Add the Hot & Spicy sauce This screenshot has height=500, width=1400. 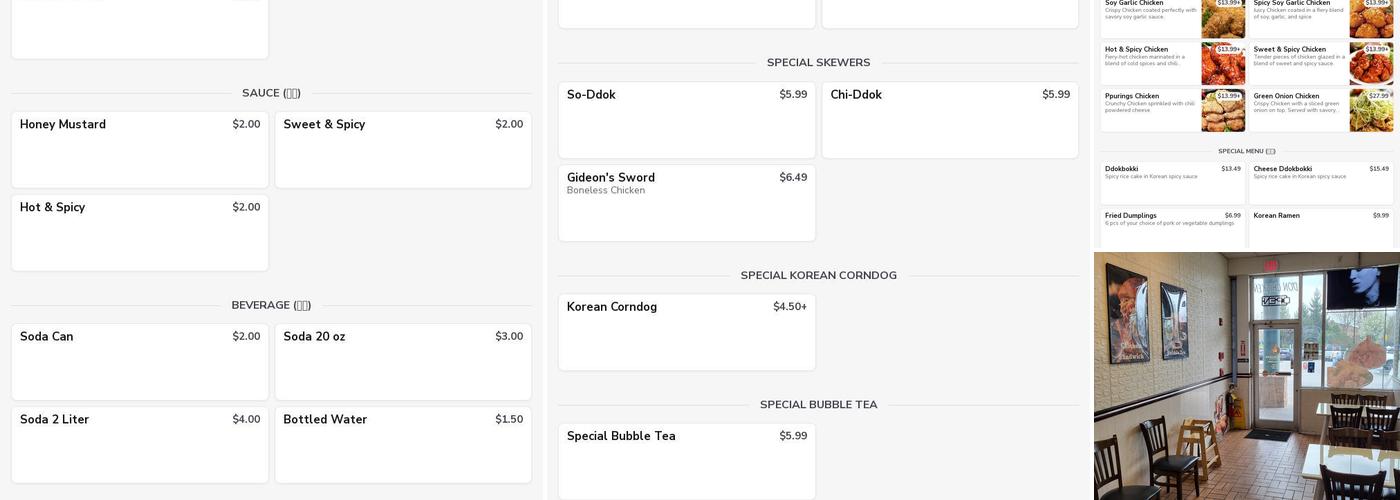140,232
